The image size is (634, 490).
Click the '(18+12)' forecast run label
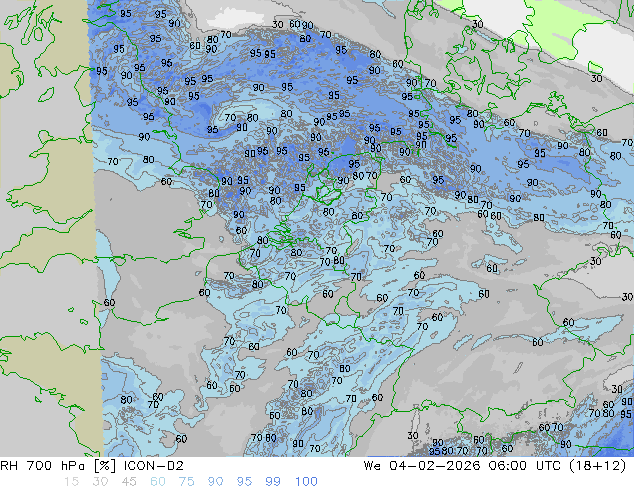coord(597,466)
